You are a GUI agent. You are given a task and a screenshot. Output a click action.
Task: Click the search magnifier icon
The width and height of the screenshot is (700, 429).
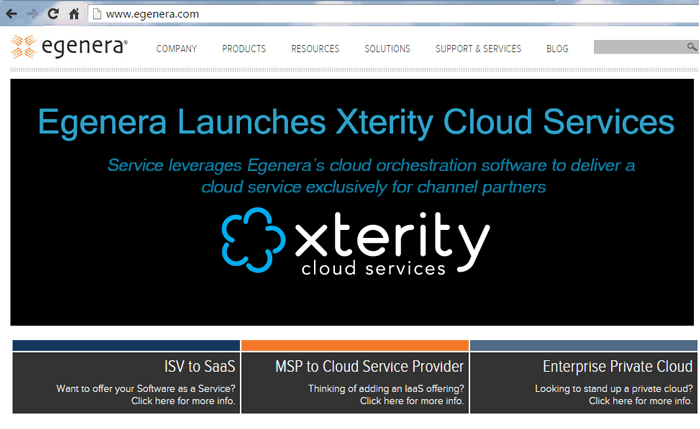click(x=692, y=46)
